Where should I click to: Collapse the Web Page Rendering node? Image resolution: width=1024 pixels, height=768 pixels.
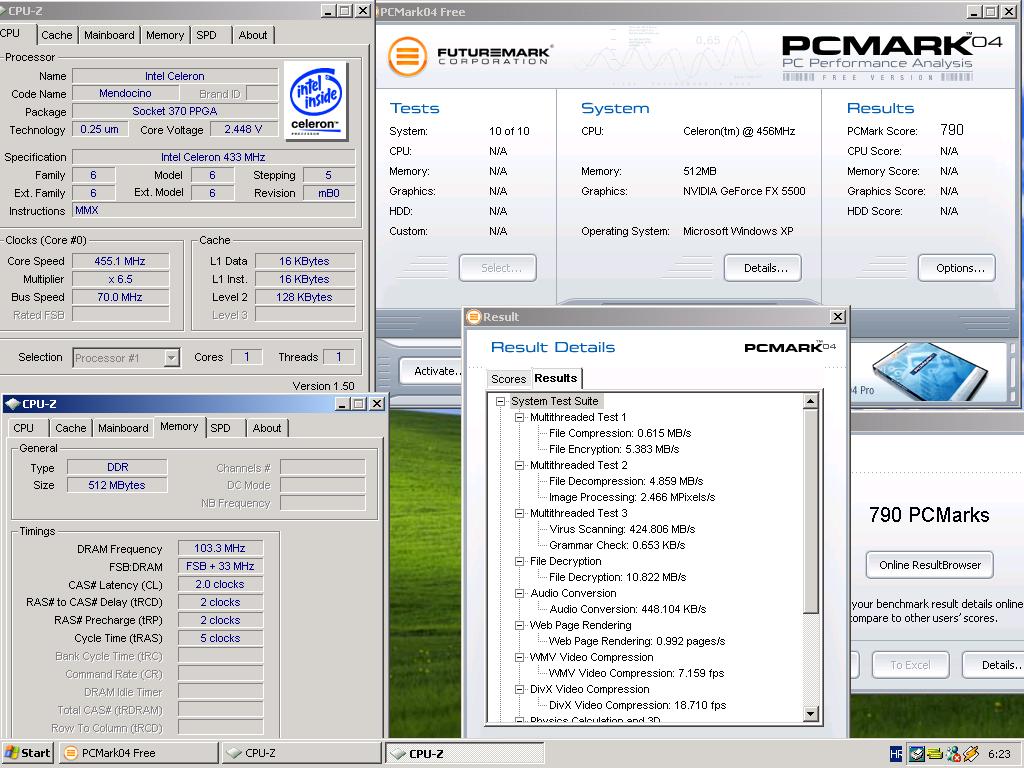click(520, 625)
